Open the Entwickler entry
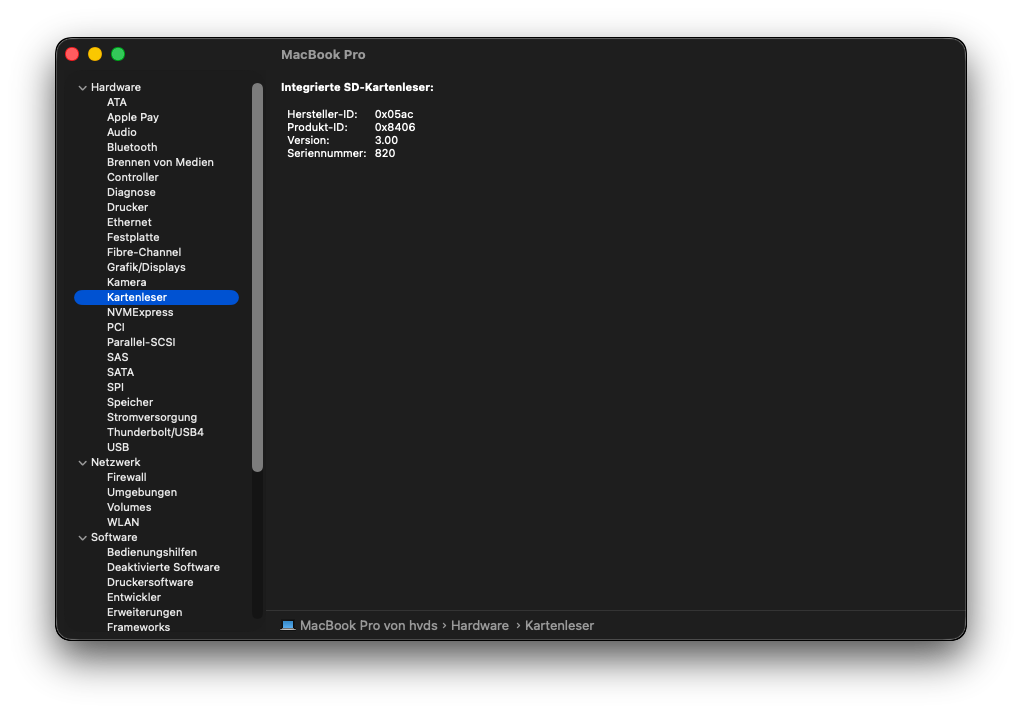Viewport: 1022px width, 714px height. 134,597
